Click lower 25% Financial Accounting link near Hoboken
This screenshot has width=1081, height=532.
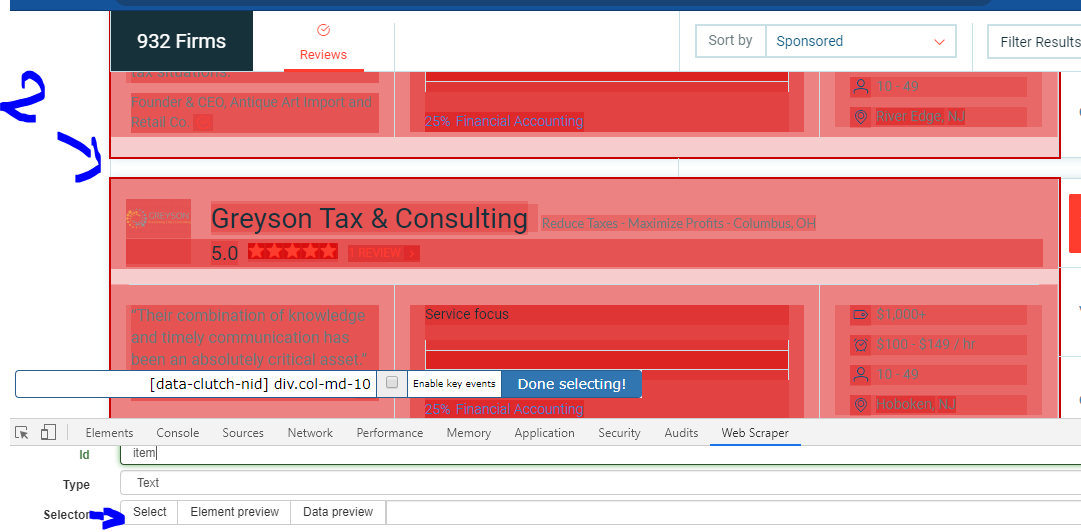point(503,409)
